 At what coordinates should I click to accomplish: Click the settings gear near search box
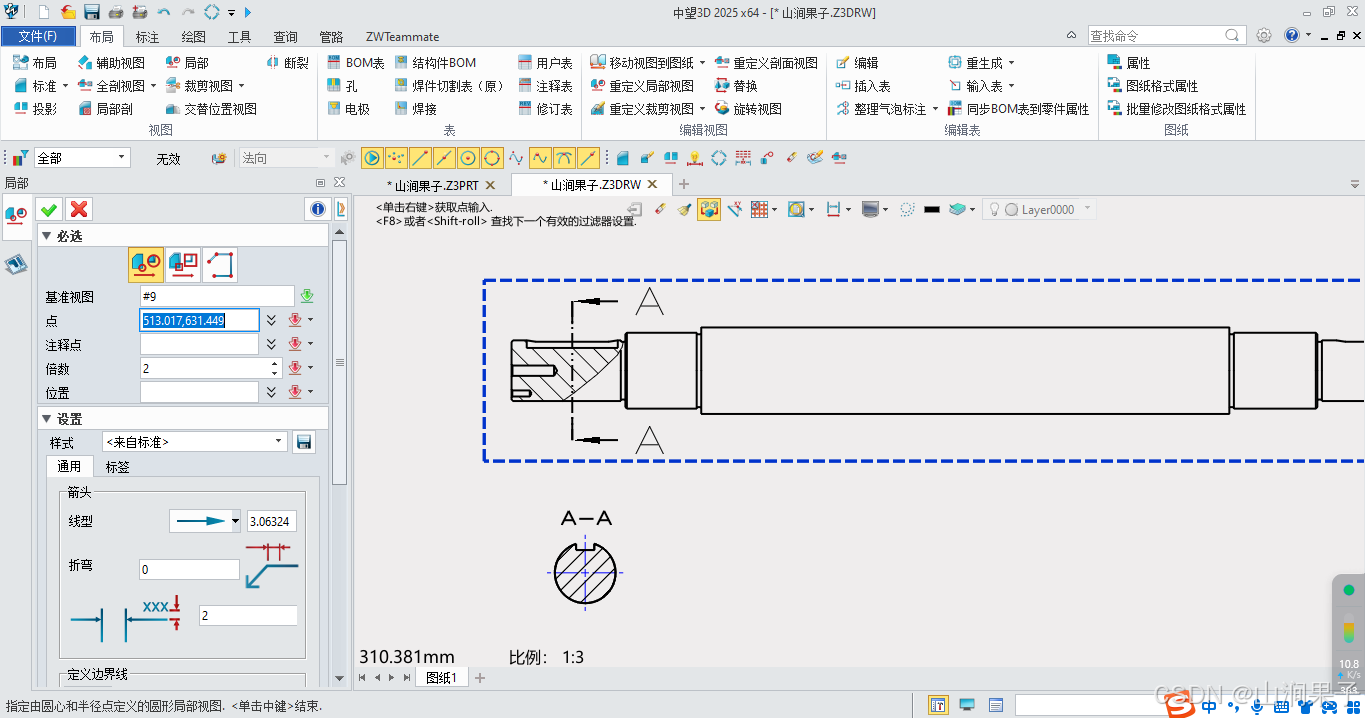1264,35
